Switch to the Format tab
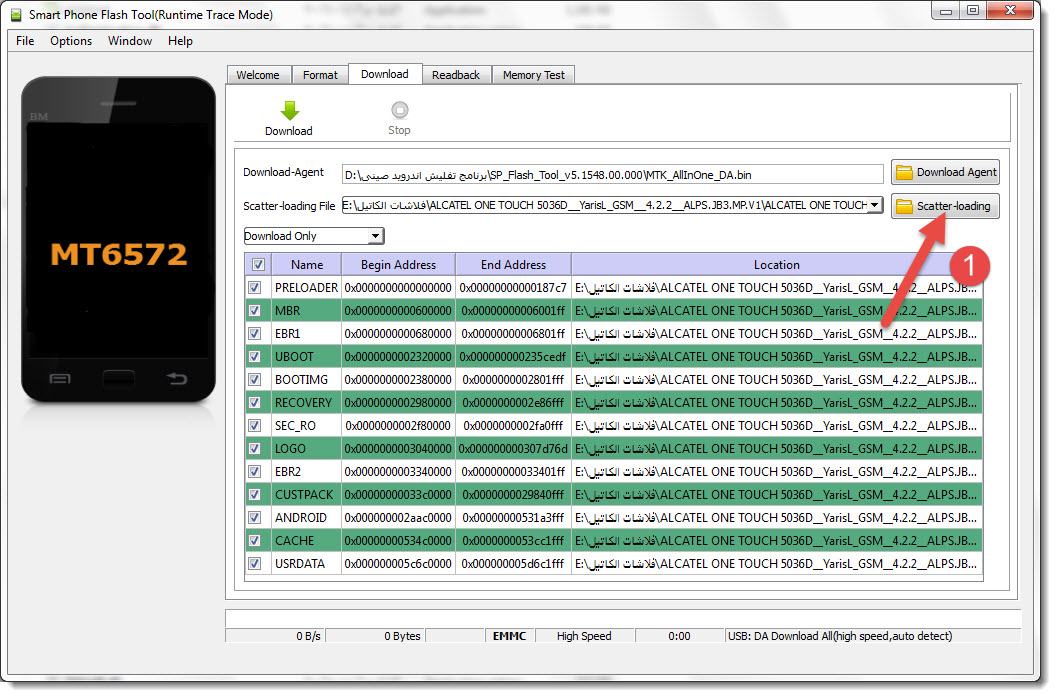The image size is (1056, 697). tap(320, 75)
